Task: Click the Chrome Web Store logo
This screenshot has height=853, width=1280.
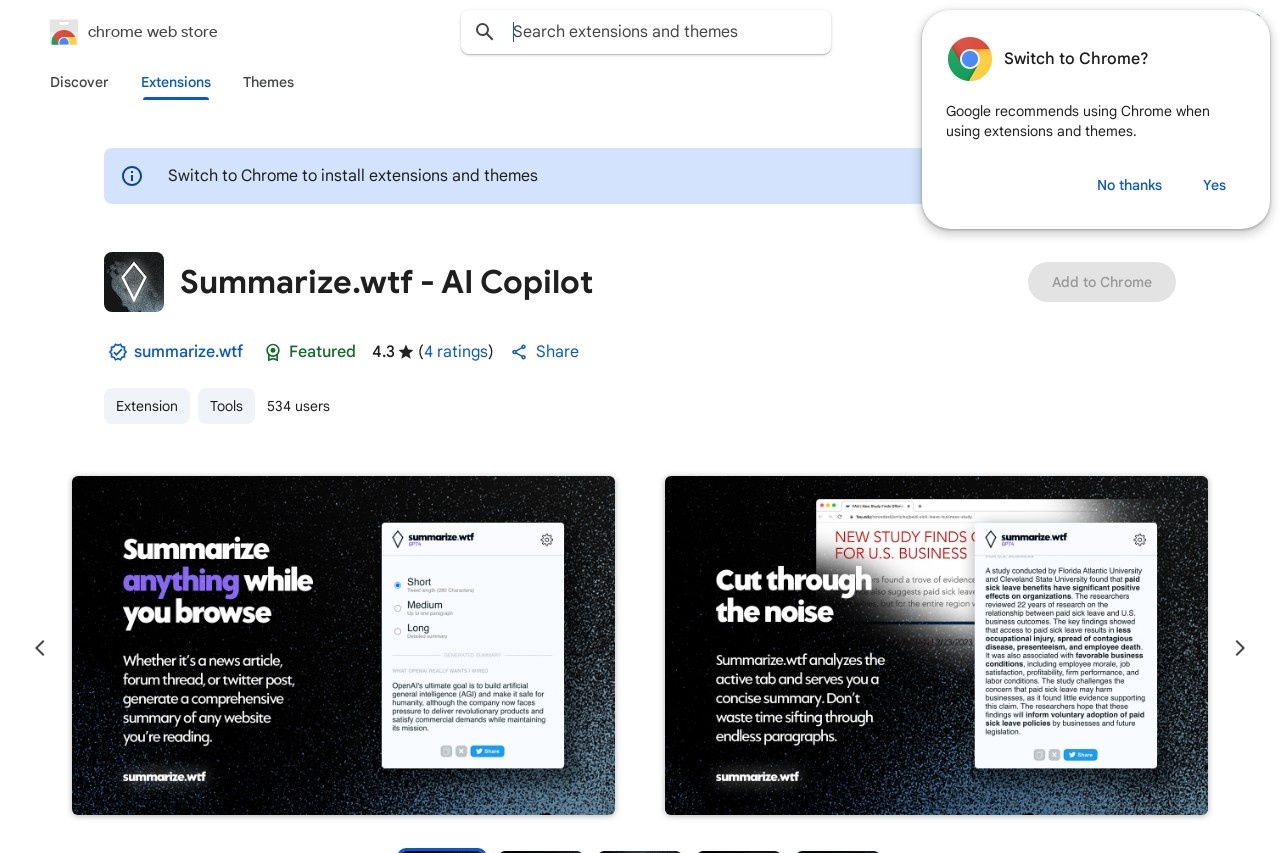Action: (64, 32)
